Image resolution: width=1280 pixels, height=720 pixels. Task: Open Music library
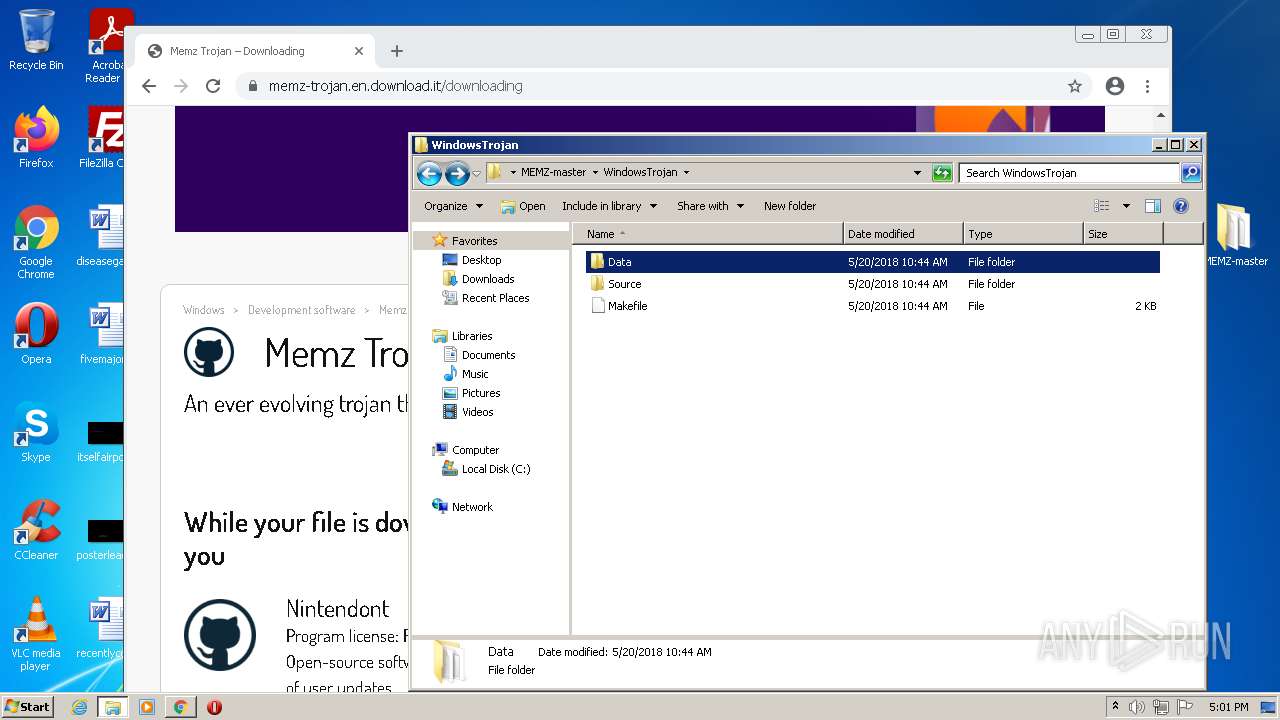pyautogui.click(x=465, y=374)
